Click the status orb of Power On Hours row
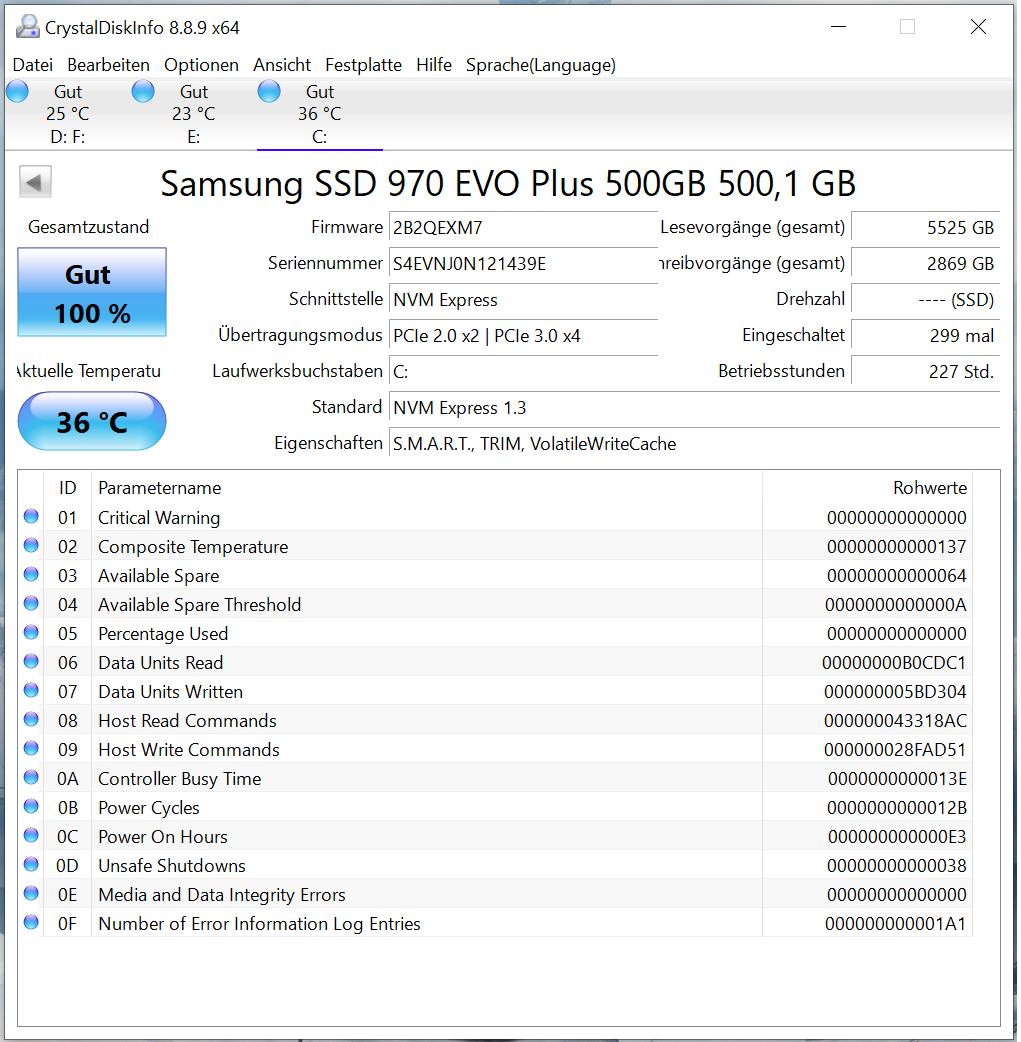1021x1042 pixels. [x=31, y=835]
